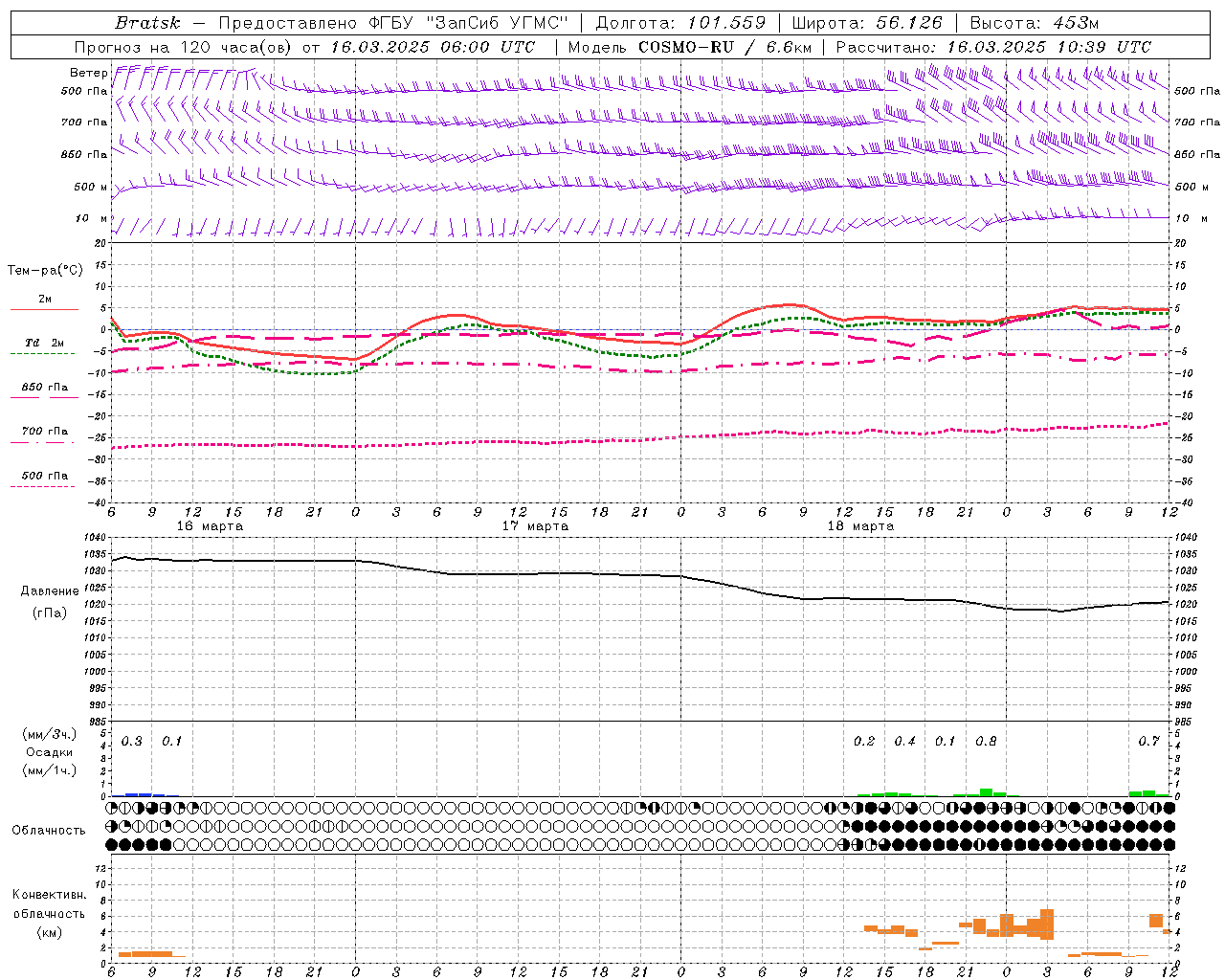The width and height of the screenshot is (1225, 980).
Task: Click the "Td 2м" dew point legend entry
Action: pyautogui.click(x=45, y=343)
